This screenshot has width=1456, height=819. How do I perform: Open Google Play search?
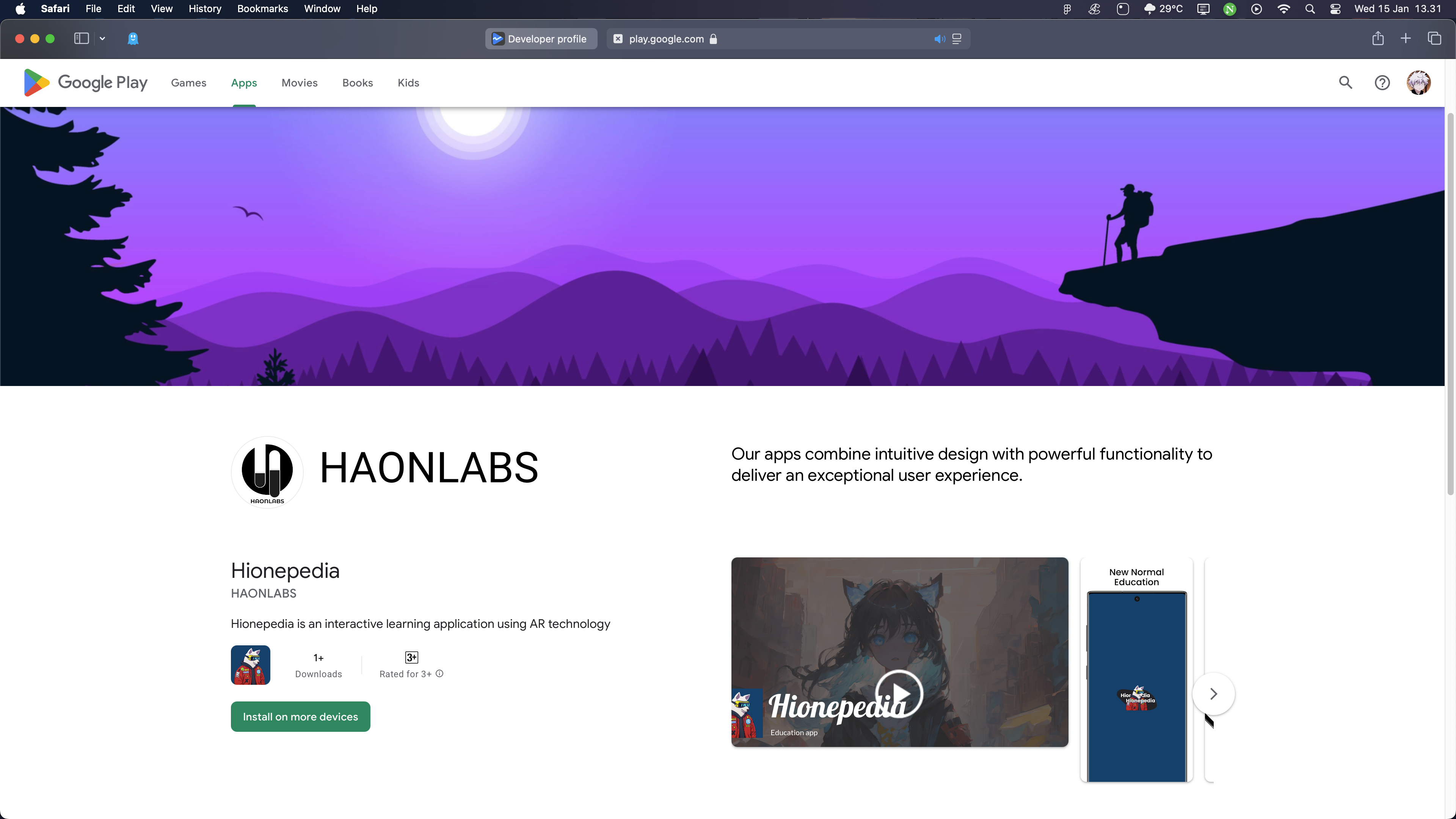point(1346,83)
